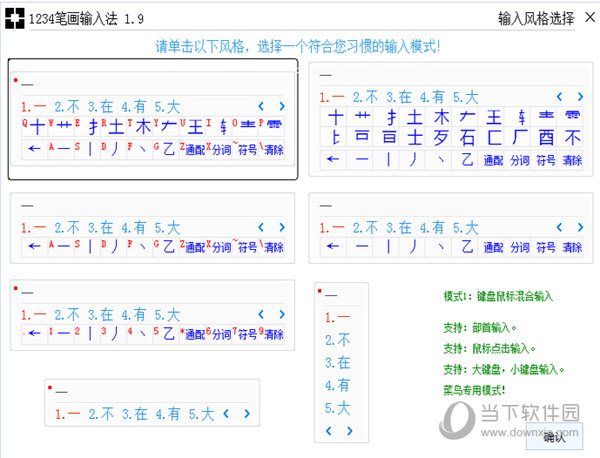
Task: Choose candidate 3.在 in the vertical list
Action: tap(338, 362)
